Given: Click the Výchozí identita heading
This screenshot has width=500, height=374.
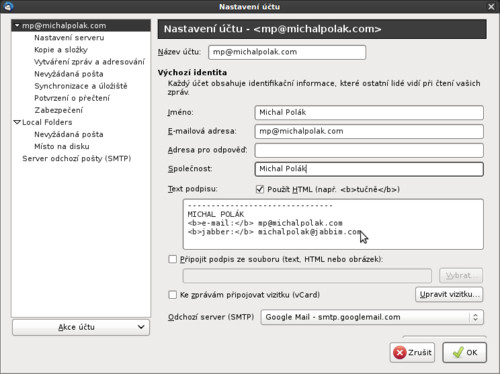Looking at the screenshot, I should pos(192,72).
